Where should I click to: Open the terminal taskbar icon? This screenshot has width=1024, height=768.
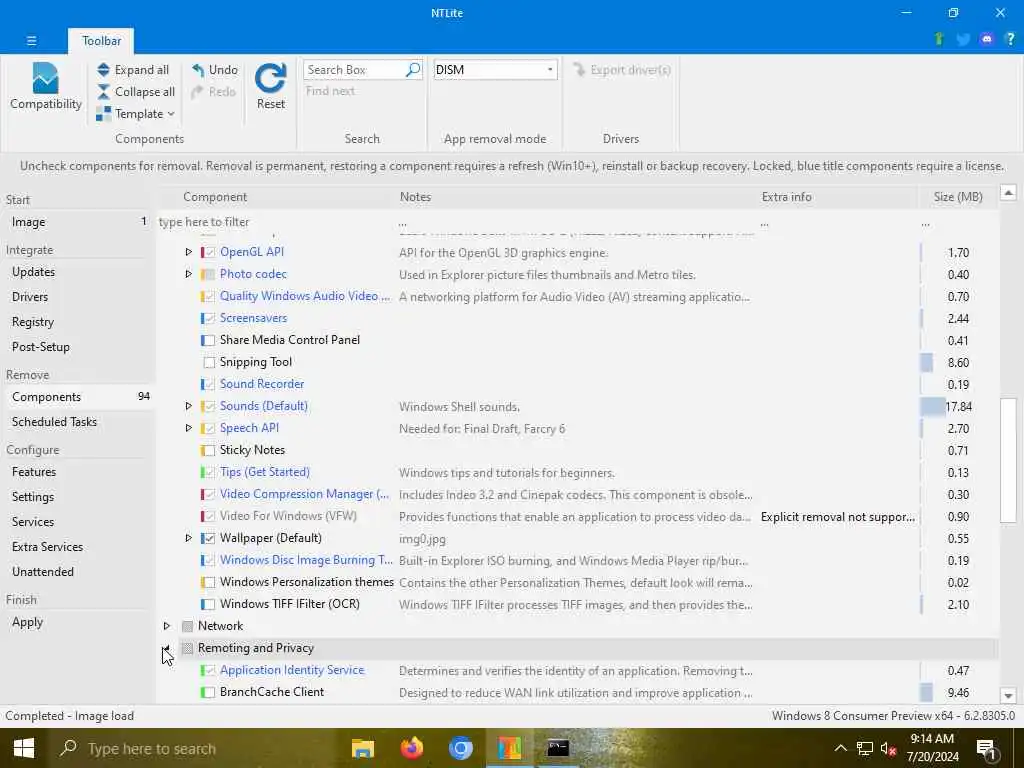coord(558,748)
